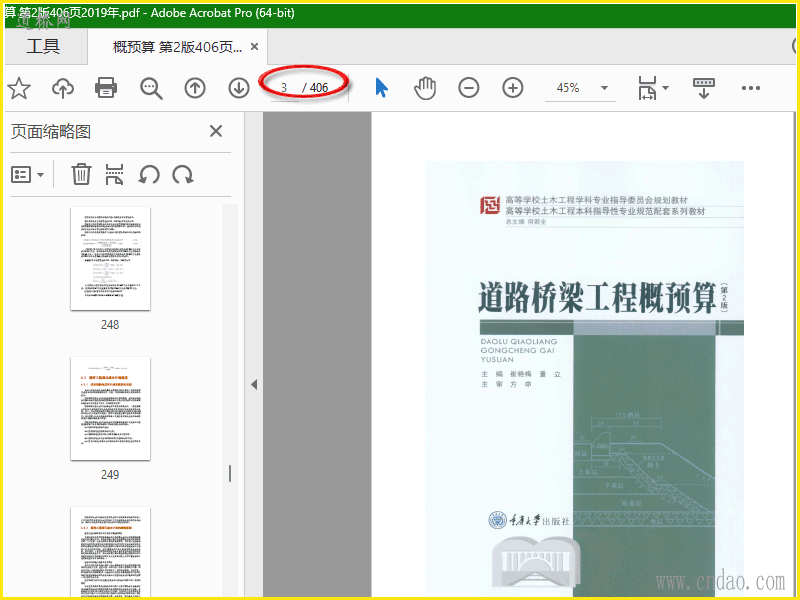Zoom out with the minus button
This screenshot has height=600, width=800.
[x=468, y=88]
